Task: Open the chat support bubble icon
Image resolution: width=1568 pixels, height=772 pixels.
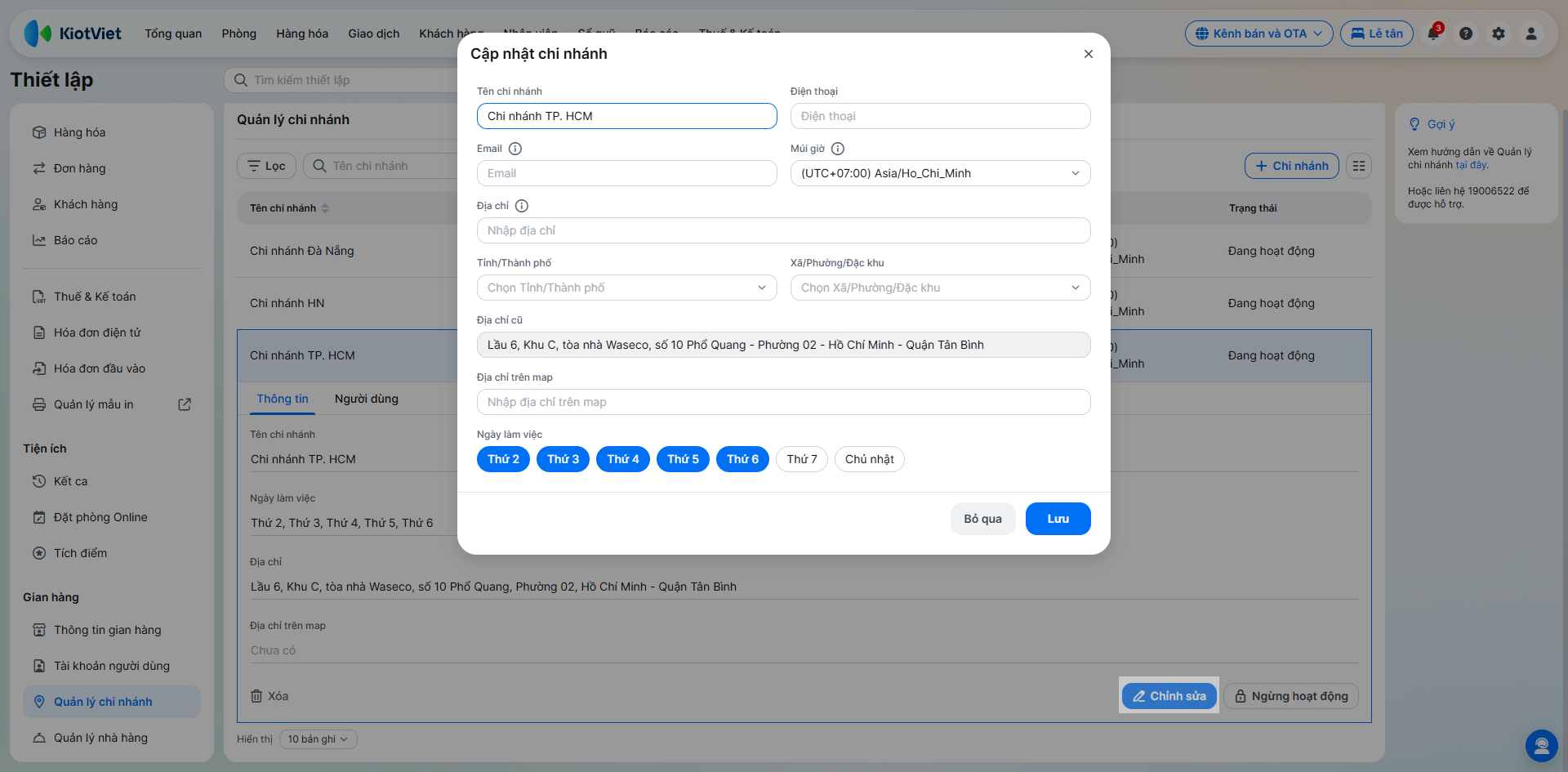Action: pos(1541,745)
